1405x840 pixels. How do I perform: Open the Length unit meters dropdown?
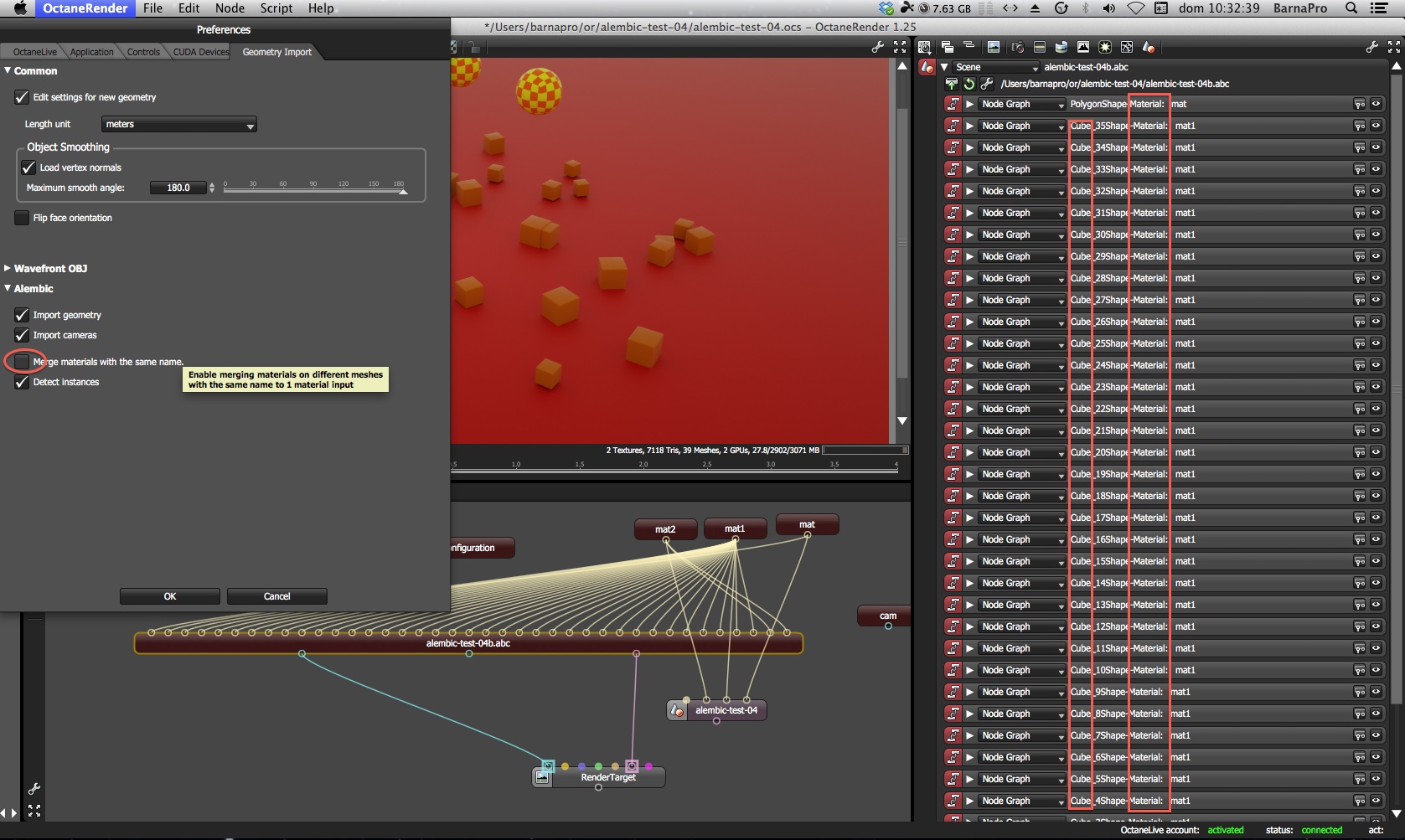click(179, 124)
